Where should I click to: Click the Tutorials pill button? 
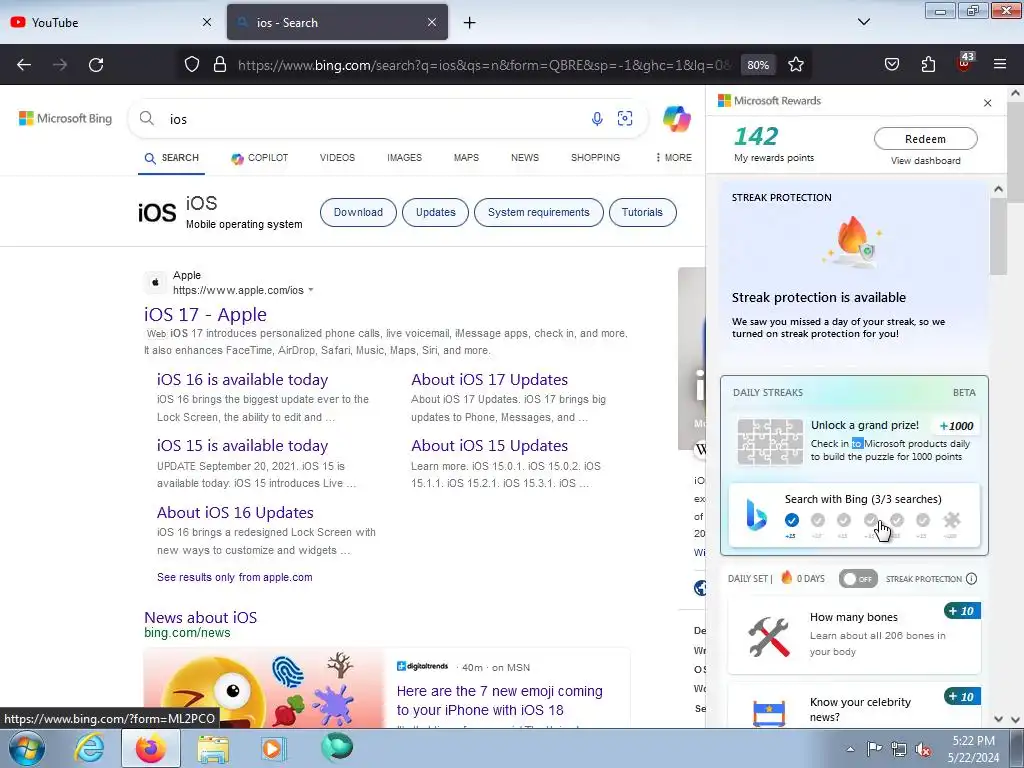click(x=642, y=212)
